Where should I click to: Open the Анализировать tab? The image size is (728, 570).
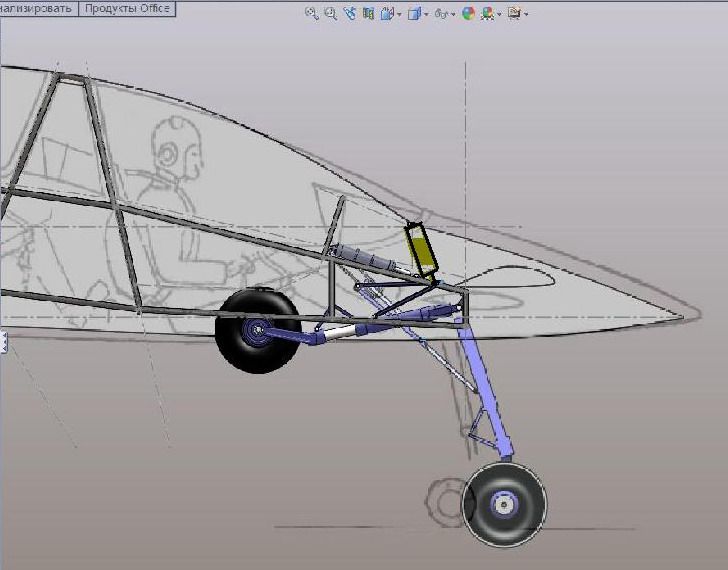37,8
